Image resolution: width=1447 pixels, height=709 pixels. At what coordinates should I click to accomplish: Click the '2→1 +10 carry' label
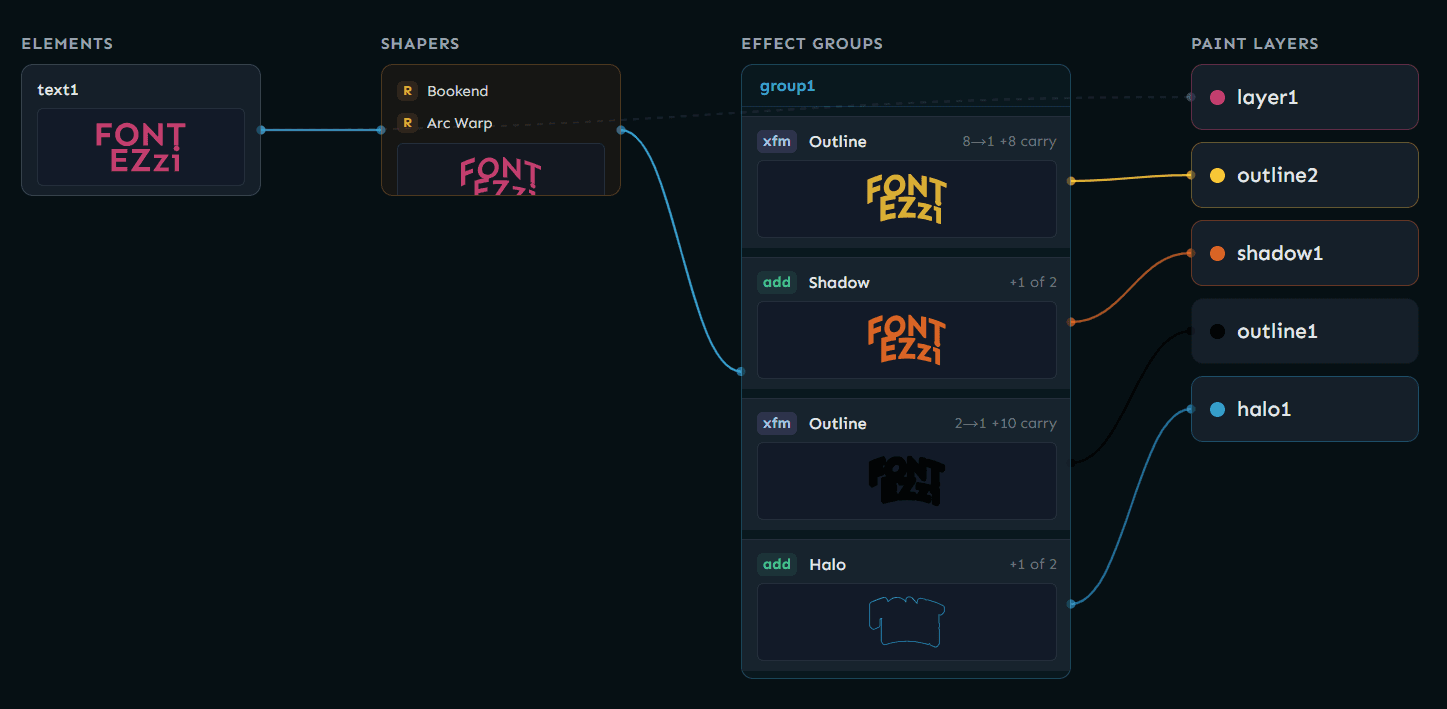pos(1005,424)
